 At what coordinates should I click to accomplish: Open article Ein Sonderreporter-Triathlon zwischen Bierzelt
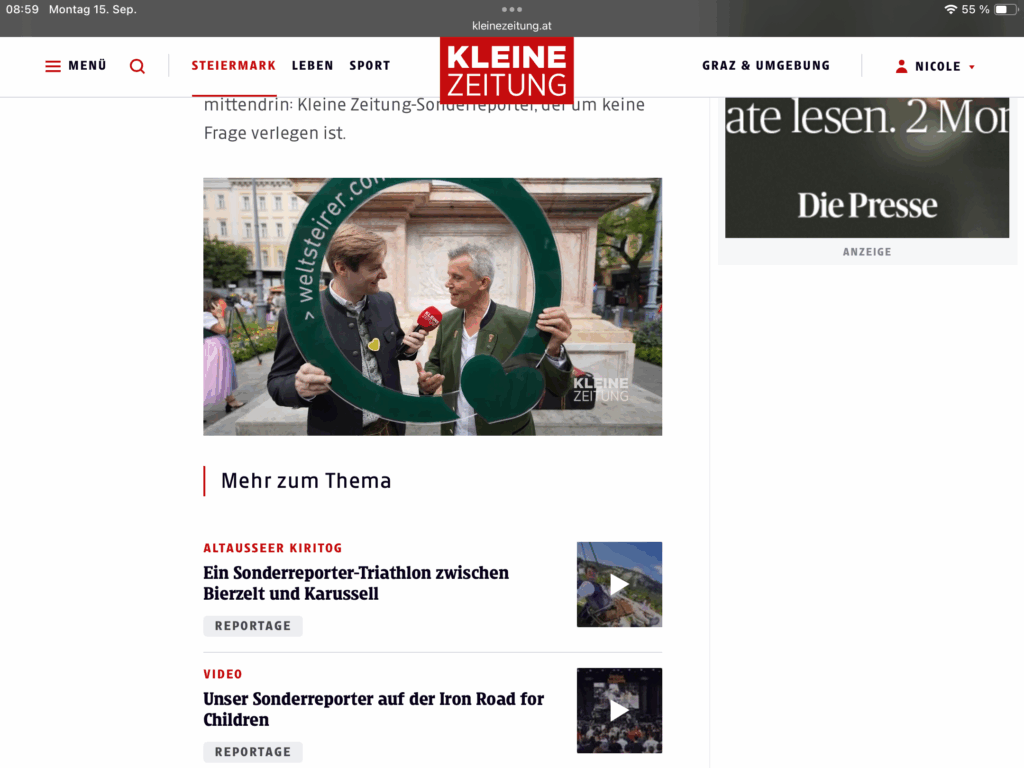pyautogui.click(x=356, y=583)
